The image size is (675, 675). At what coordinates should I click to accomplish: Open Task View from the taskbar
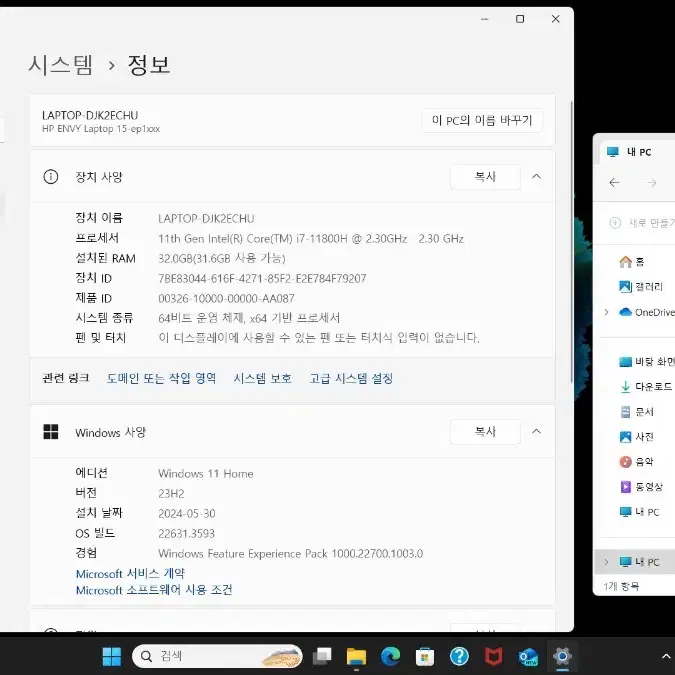point(322,656)
